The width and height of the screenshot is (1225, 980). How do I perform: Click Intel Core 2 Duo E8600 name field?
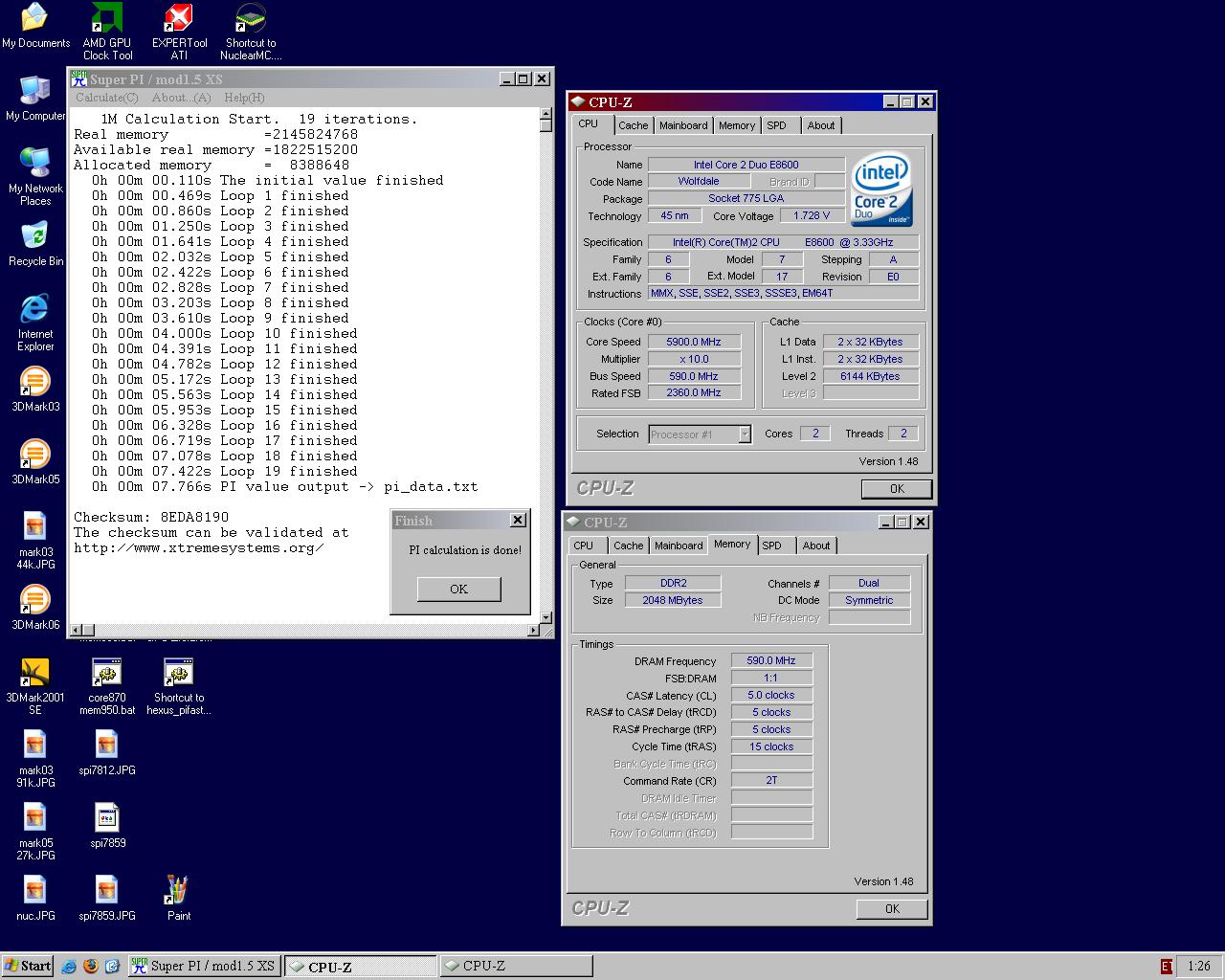coord(746,165)
